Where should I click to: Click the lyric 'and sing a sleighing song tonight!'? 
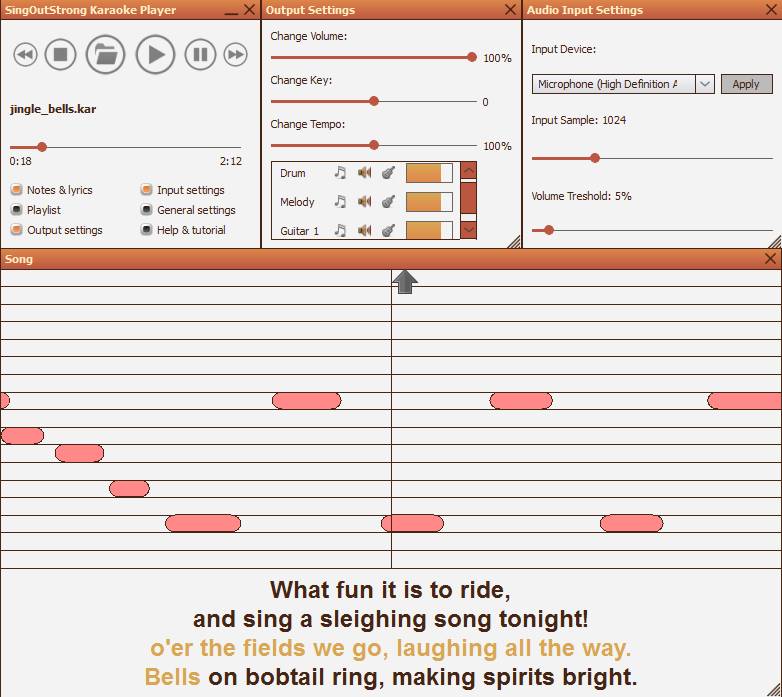click(391, 619)
